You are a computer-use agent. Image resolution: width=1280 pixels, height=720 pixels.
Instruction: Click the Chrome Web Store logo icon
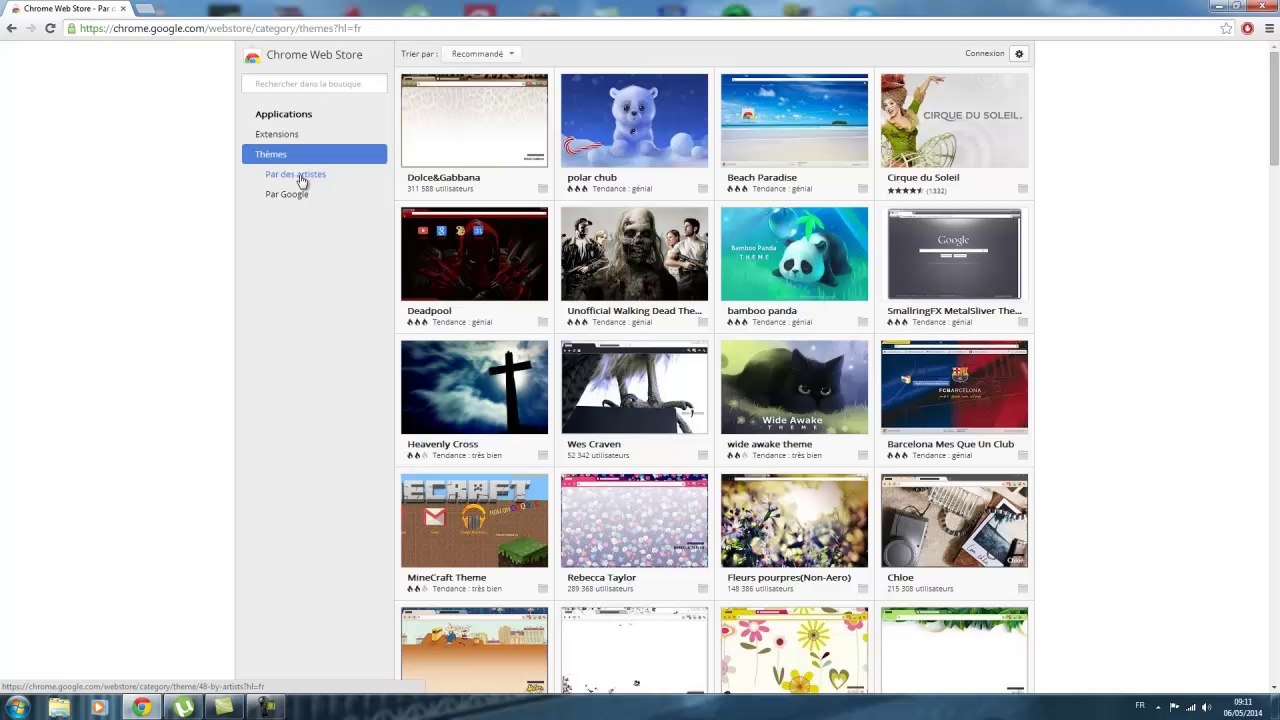tap(252, 56)
